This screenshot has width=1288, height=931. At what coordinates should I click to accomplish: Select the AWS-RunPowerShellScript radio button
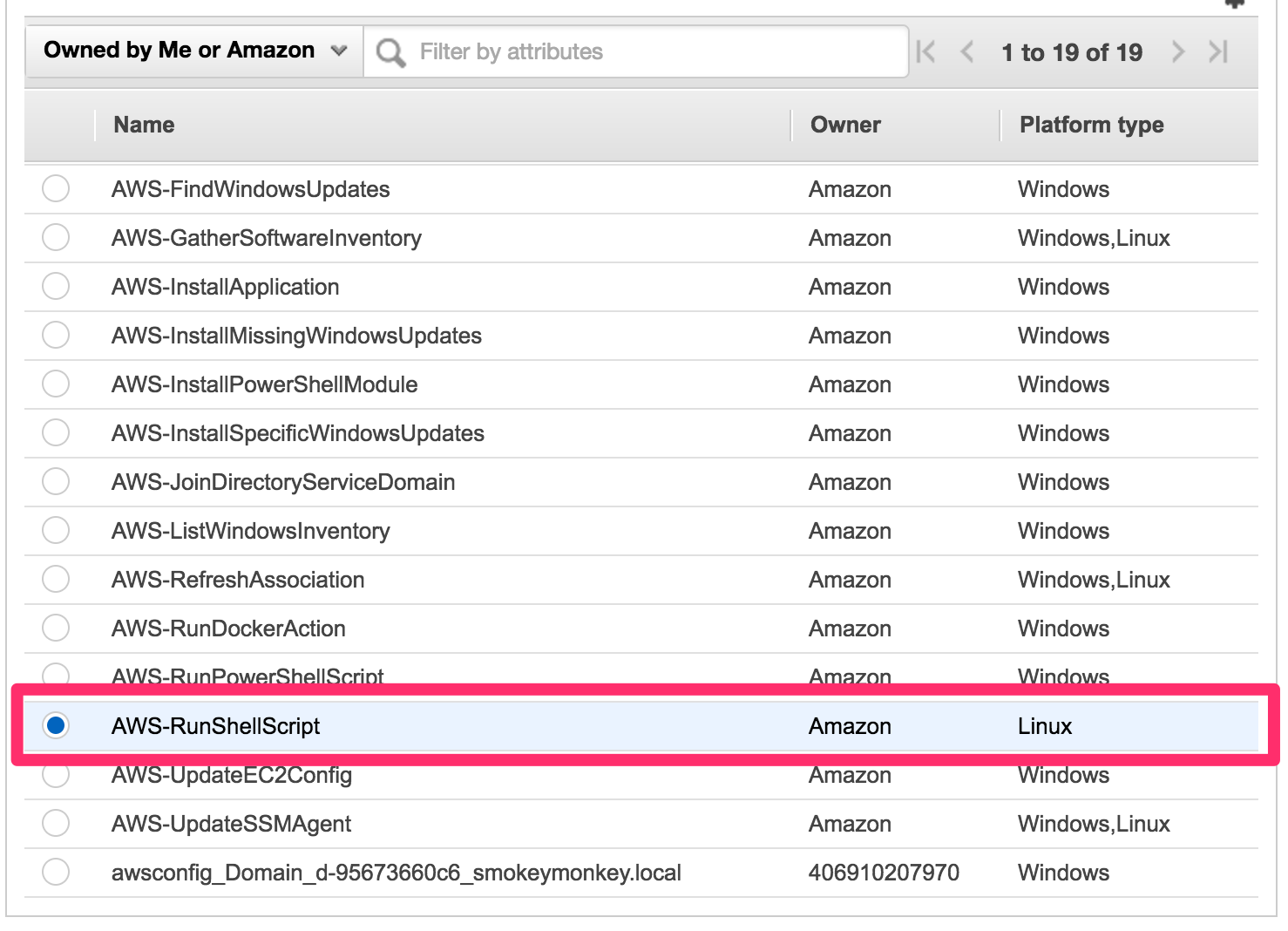pyautogui.click(x=56, y=676)
